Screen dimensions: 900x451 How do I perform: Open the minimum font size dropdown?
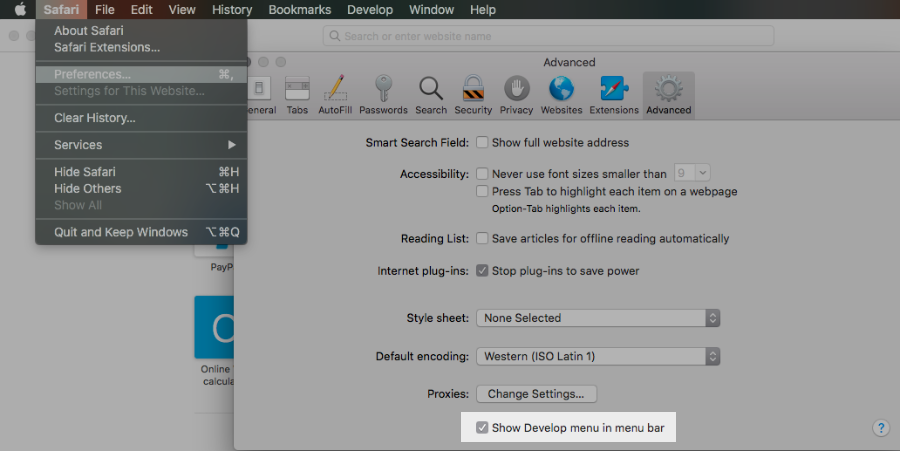tap(692, 174)
